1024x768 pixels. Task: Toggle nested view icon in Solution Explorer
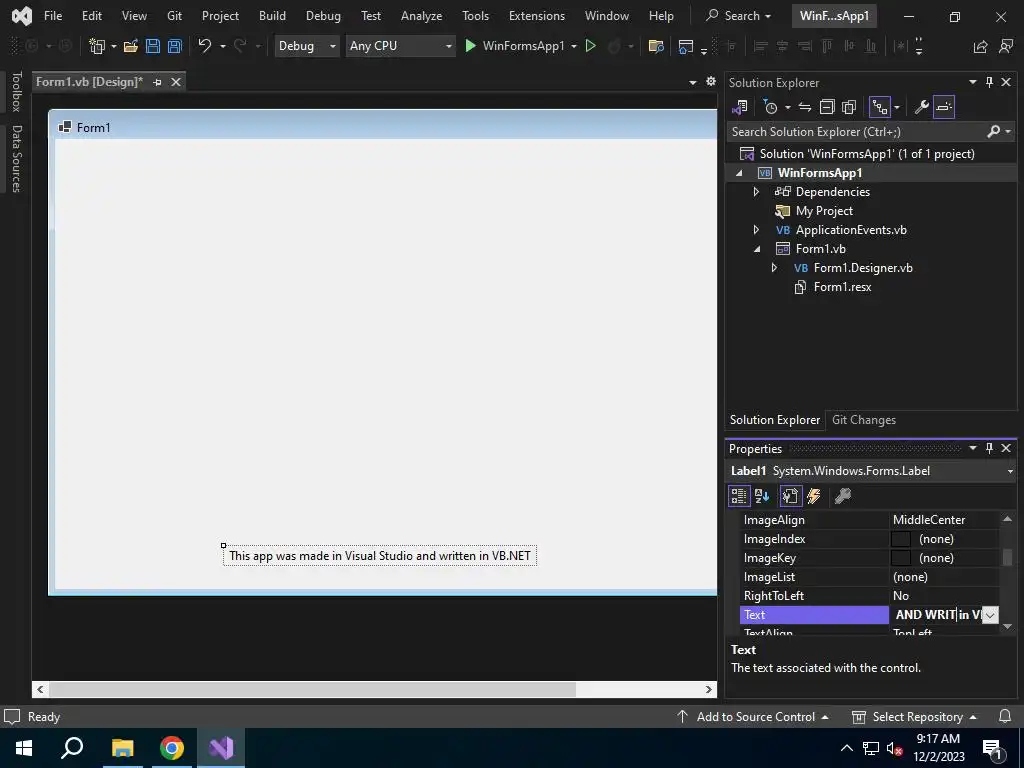point(880,107)
